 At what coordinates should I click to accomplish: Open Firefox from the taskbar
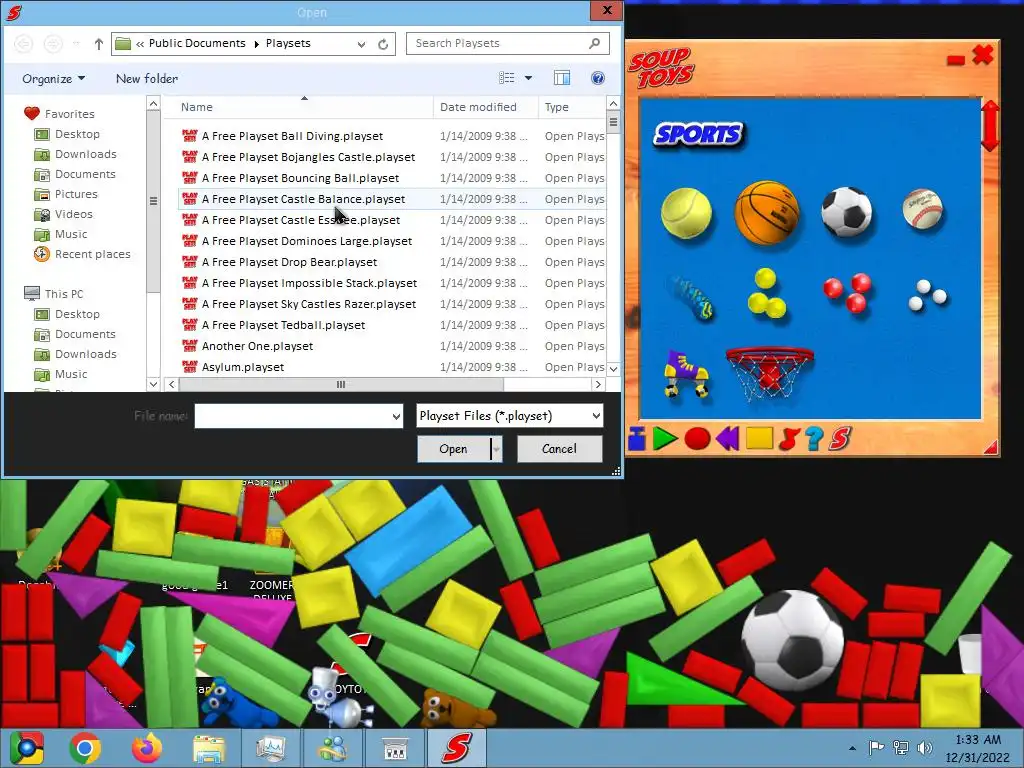(147, 748)
